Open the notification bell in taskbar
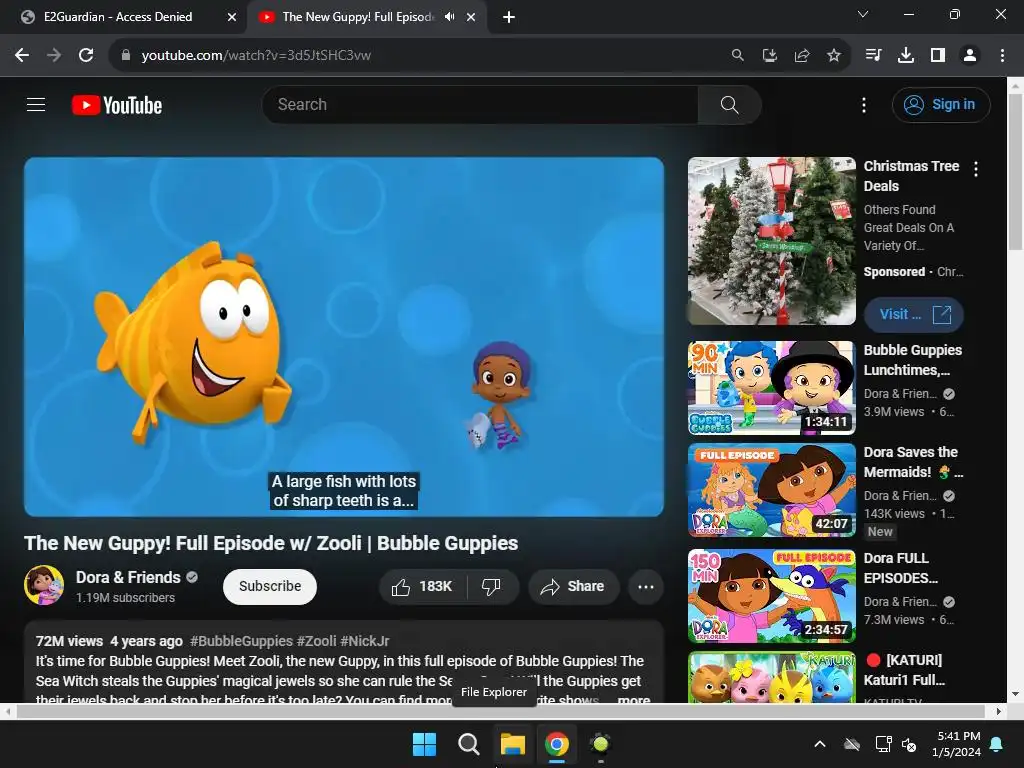Screen dimensions: 1024x768 pos(997,744)
